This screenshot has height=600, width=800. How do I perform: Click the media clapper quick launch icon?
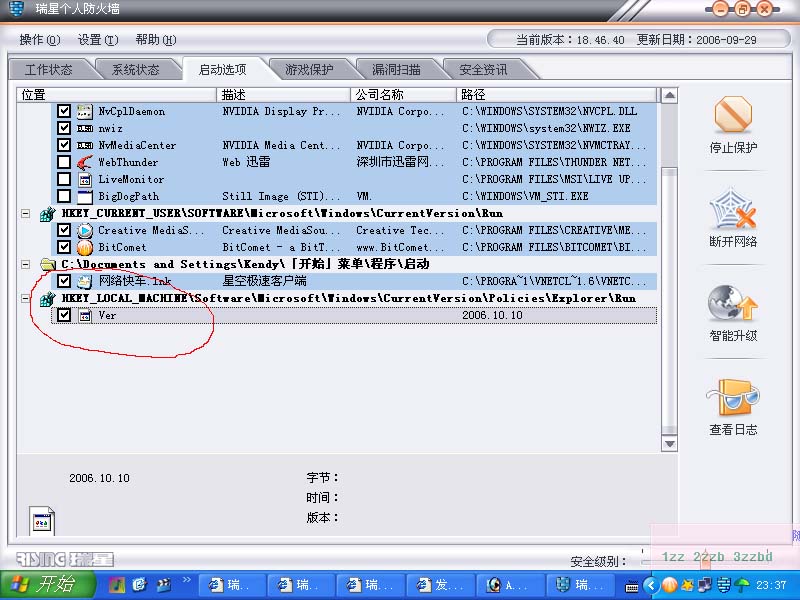pyautogui.click(x=164, y=585)
